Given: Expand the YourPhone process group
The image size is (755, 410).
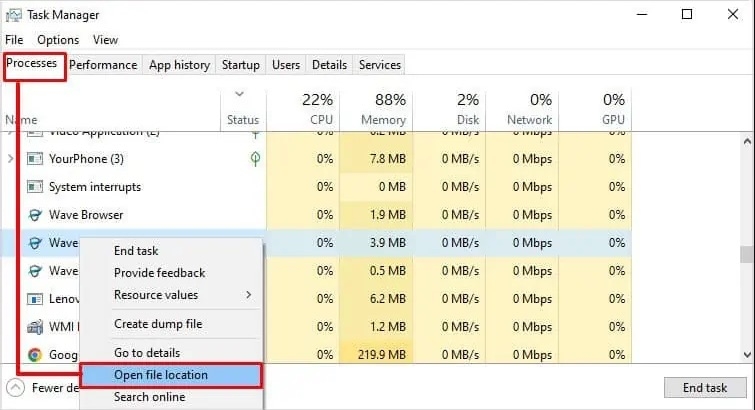Looking at the screenshot, I should [11, 159].
